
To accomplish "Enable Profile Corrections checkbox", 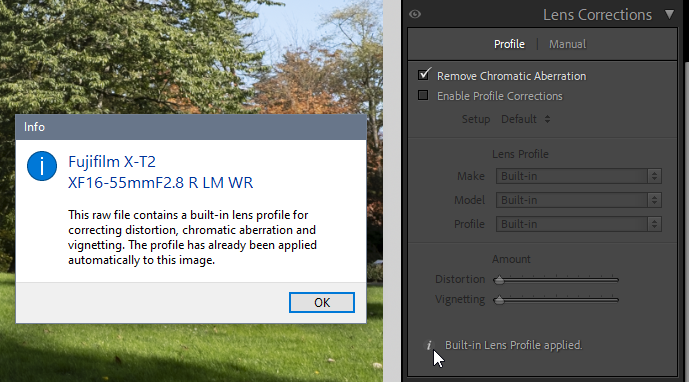I will tap(423, 95).
